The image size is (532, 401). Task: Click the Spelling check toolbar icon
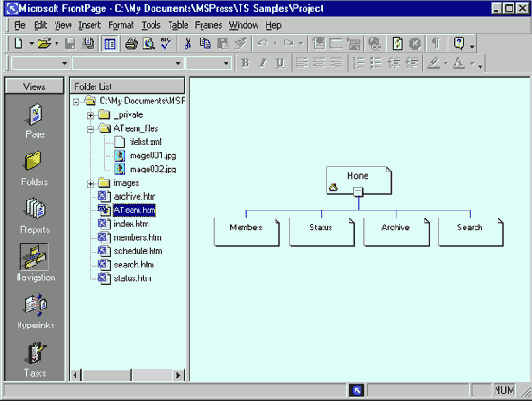[166, 44]
